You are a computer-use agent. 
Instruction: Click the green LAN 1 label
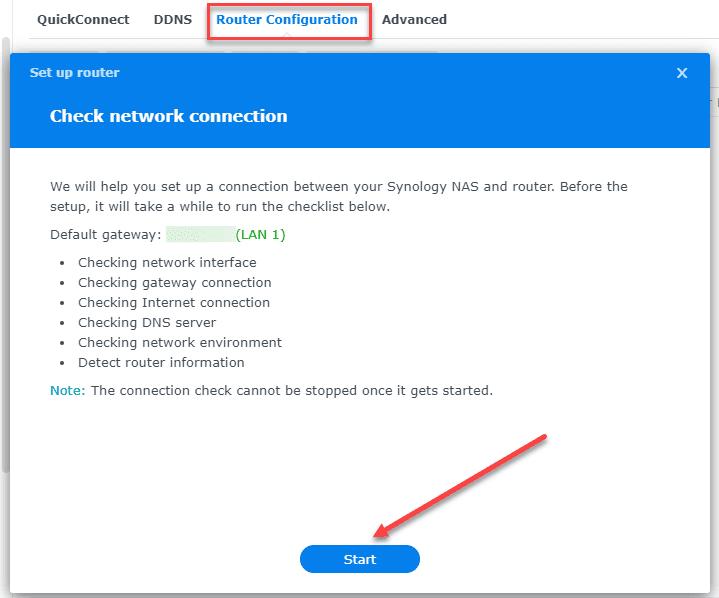pos(261,235)
